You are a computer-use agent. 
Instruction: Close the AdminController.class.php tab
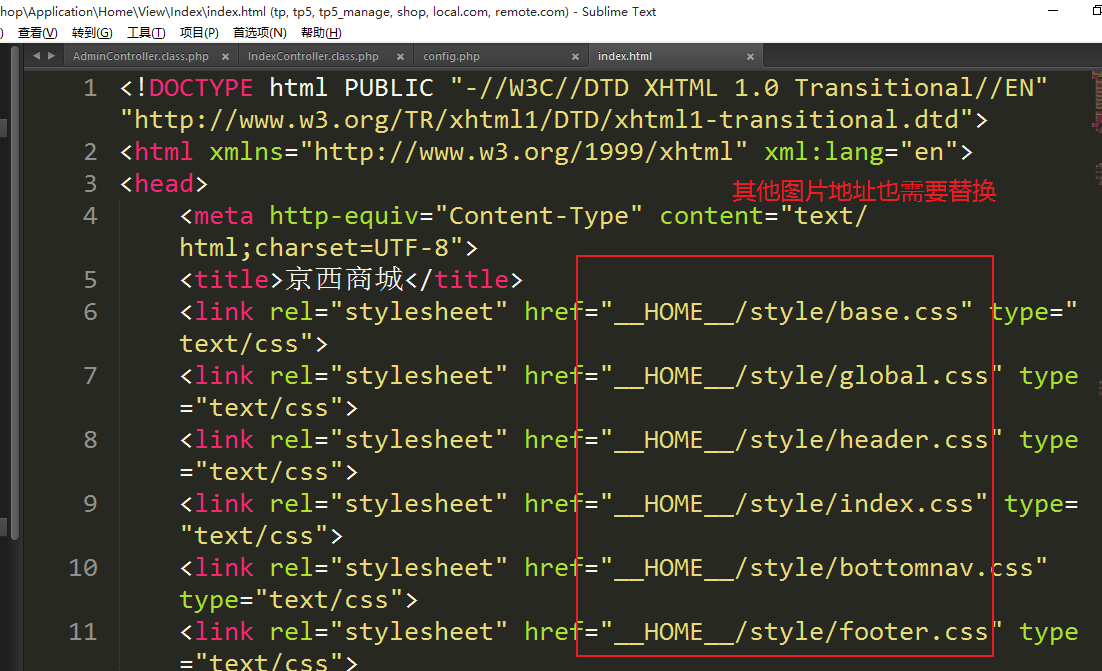(x=227, y=57)
